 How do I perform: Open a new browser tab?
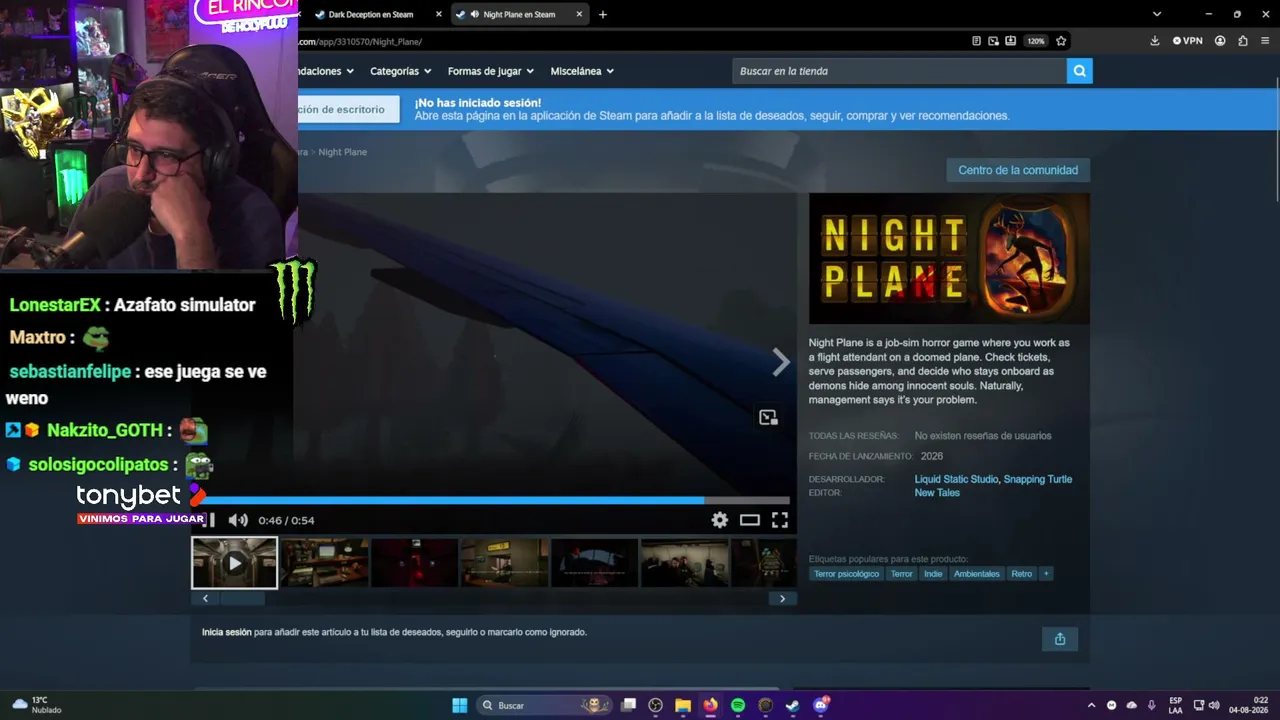coord(602,14)
